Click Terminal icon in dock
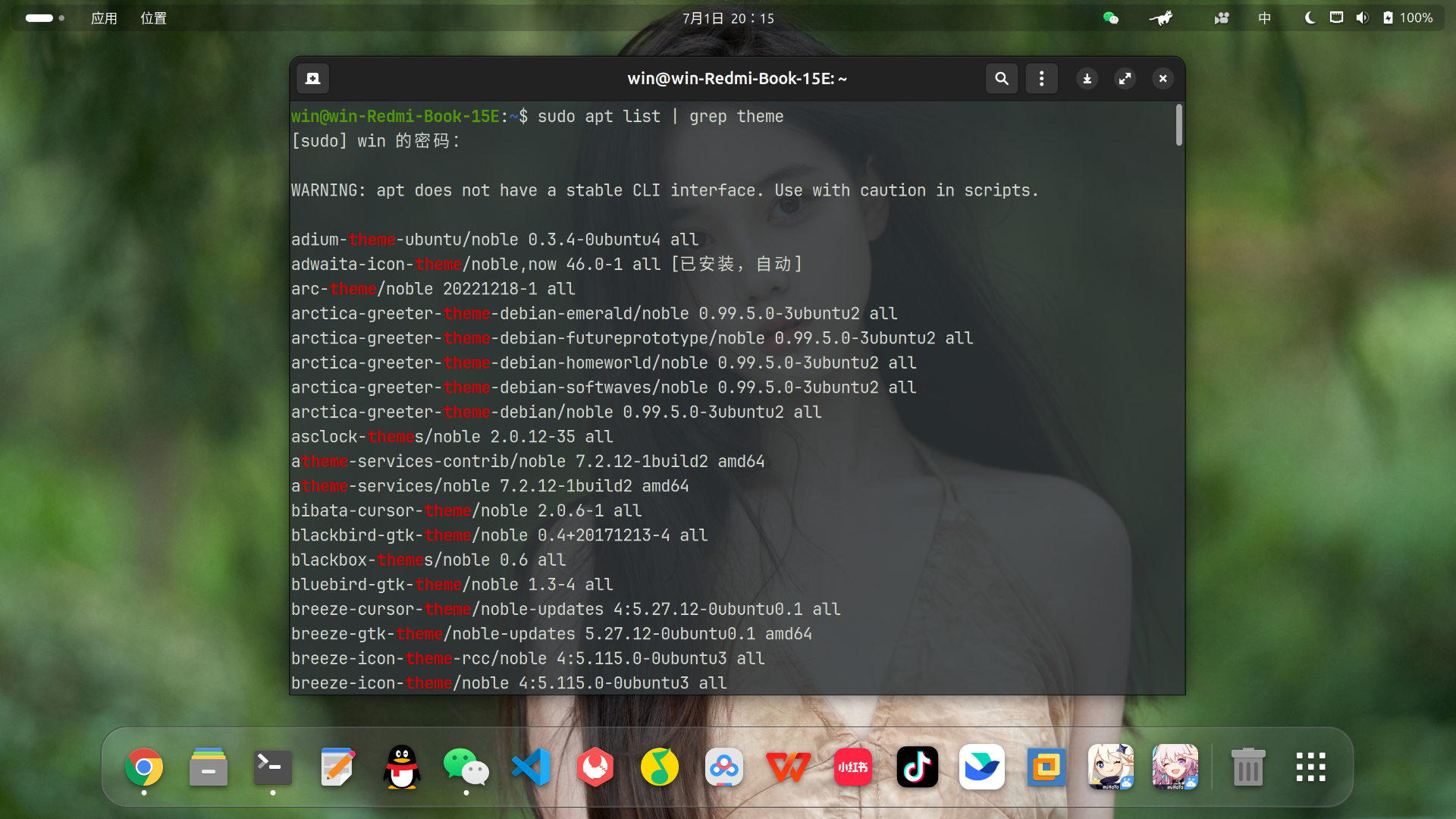Screen dimensions: 1456x819 [x=273, y=767]
